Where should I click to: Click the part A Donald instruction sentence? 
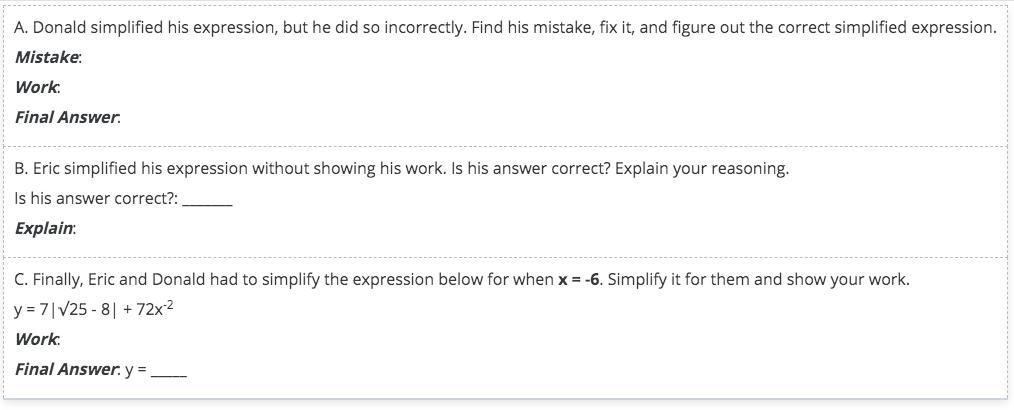(506, 28)
